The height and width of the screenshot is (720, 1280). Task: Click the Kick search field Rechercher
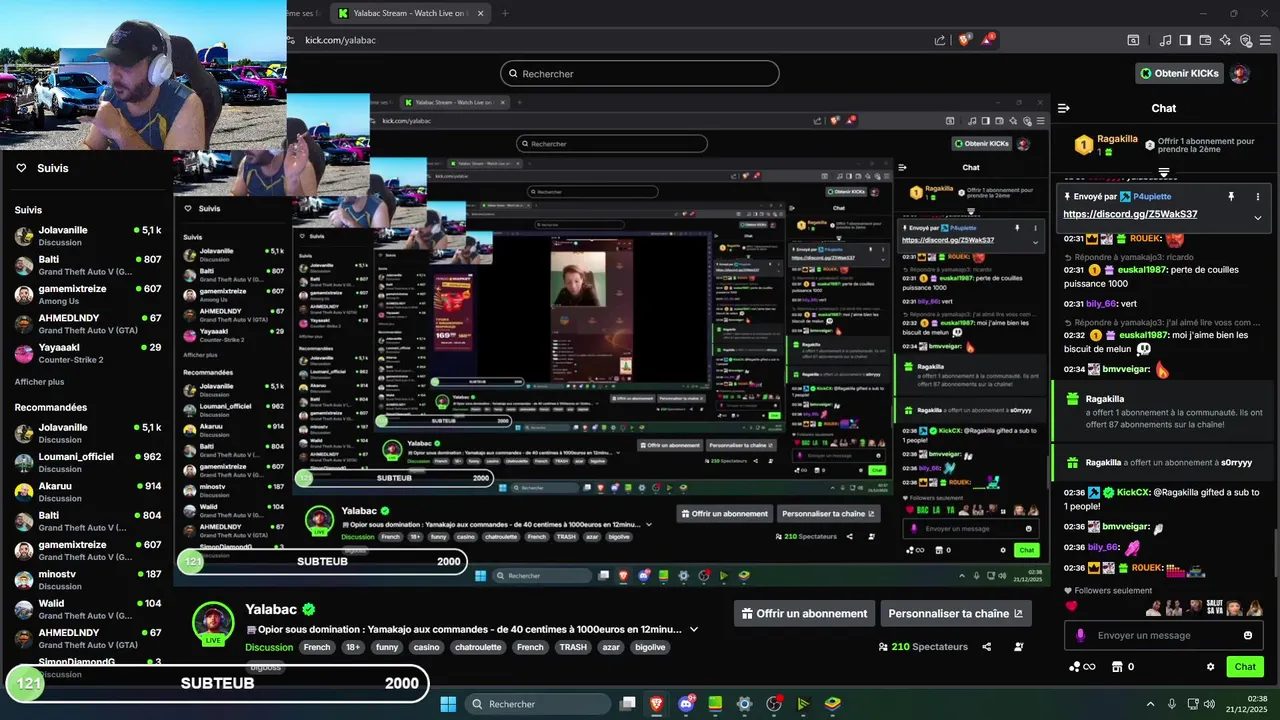[x=640, y=74]
